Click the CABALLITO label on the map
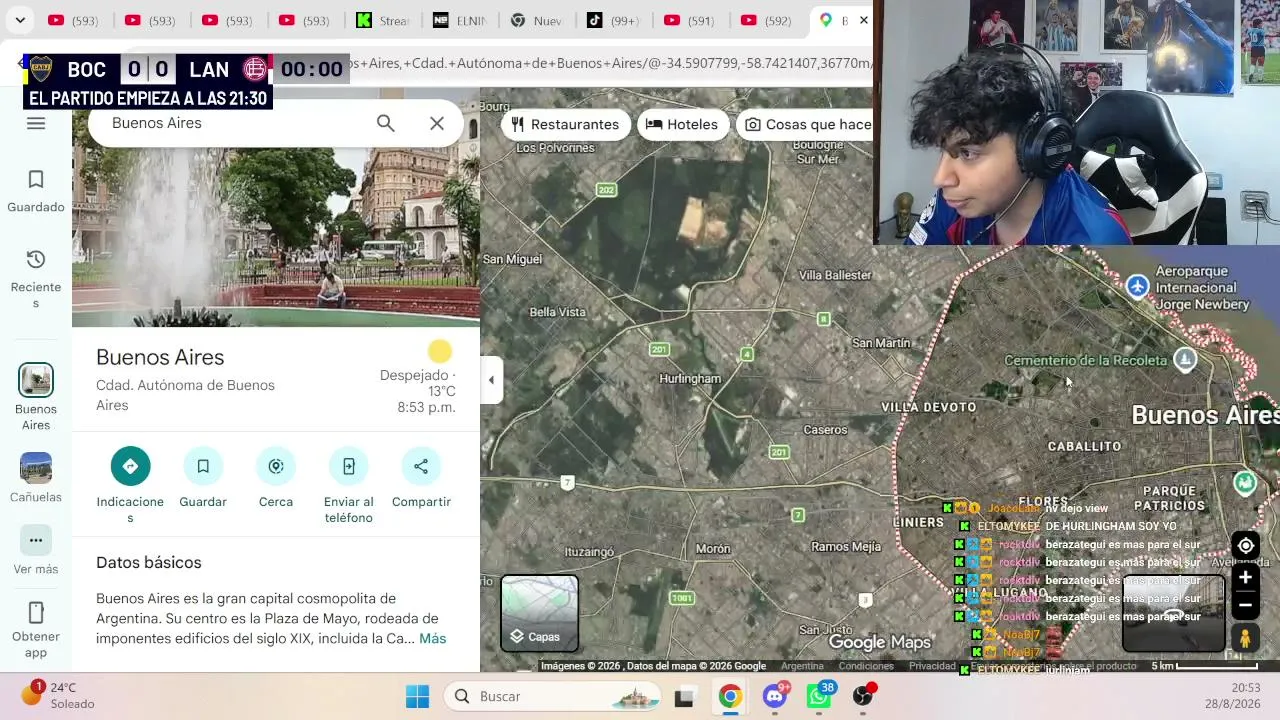1280x720 pixels. pos(1084,446)
